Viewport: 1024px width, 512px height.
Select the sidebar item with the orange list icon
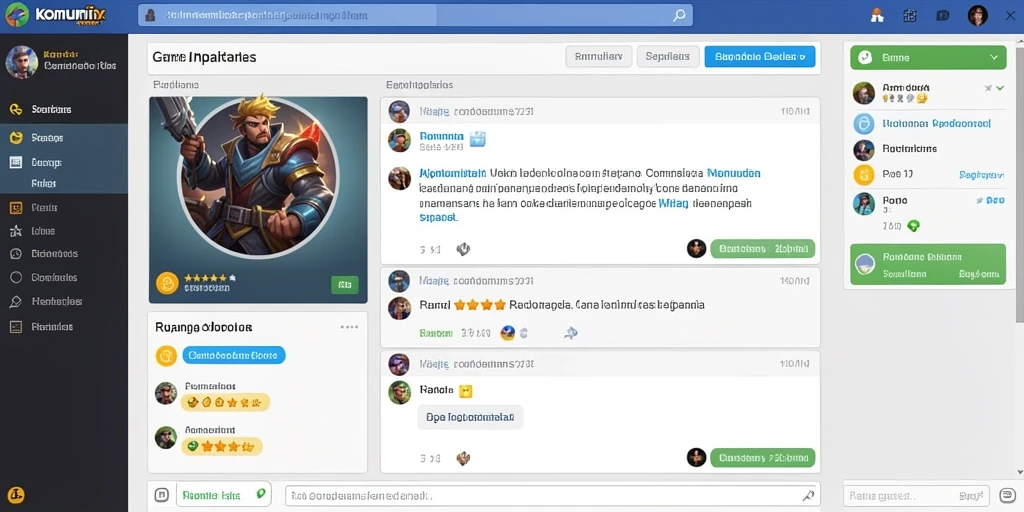[x=64, y=327]
